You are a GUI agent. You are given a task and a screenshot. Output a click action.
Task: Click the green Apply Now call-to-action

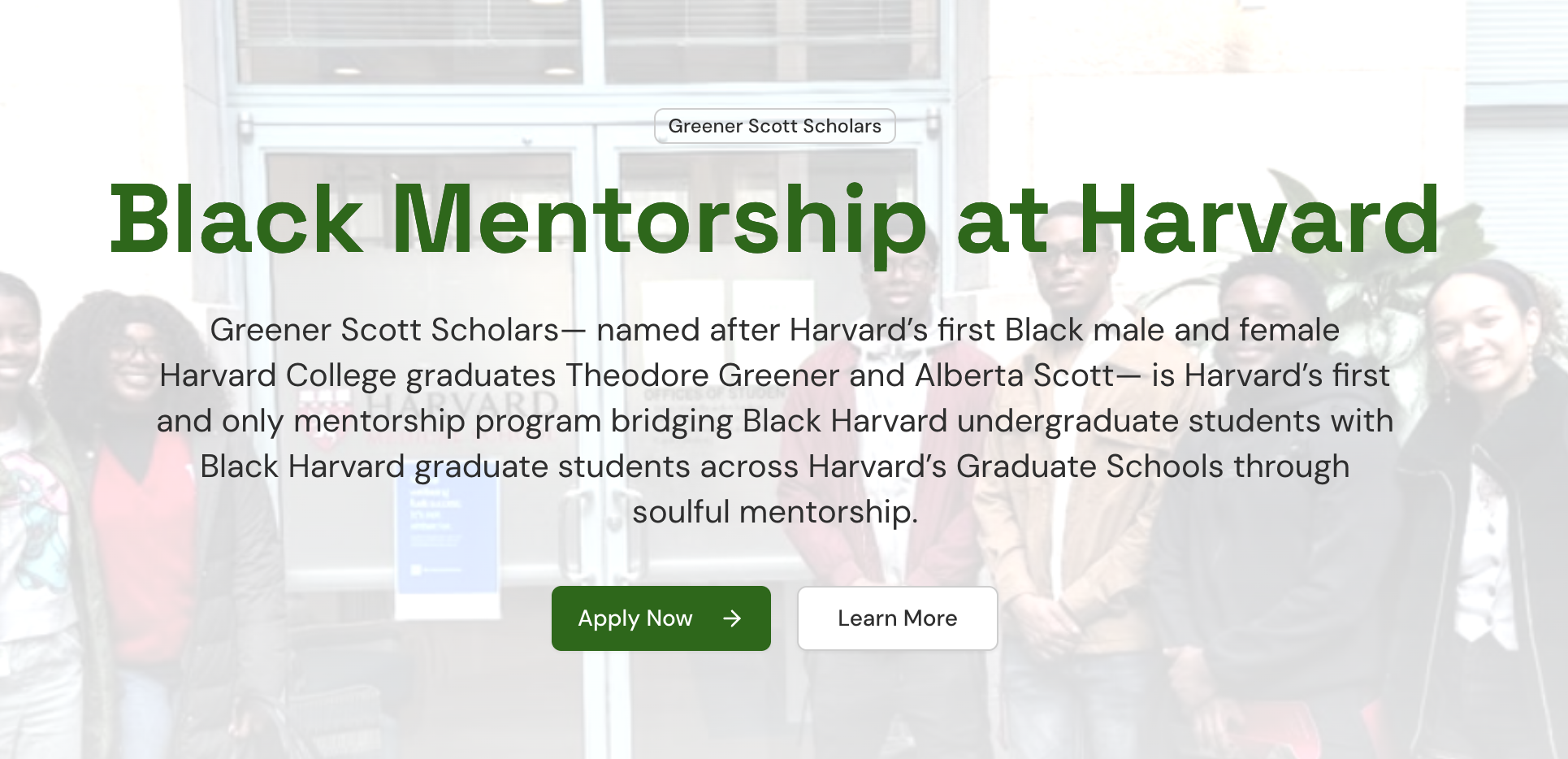[x=661, y=618]
